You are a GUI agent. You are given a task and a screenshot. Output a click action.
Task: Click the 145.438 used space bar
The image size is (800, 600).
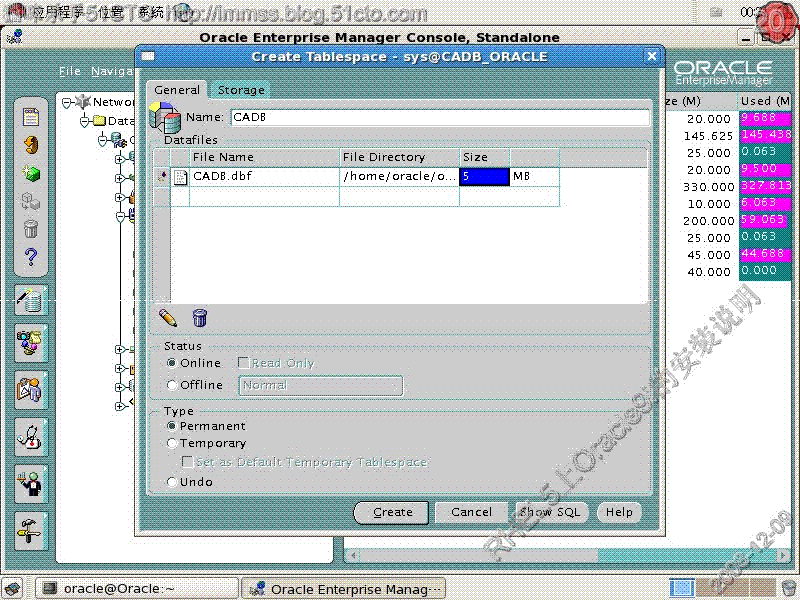766,135
